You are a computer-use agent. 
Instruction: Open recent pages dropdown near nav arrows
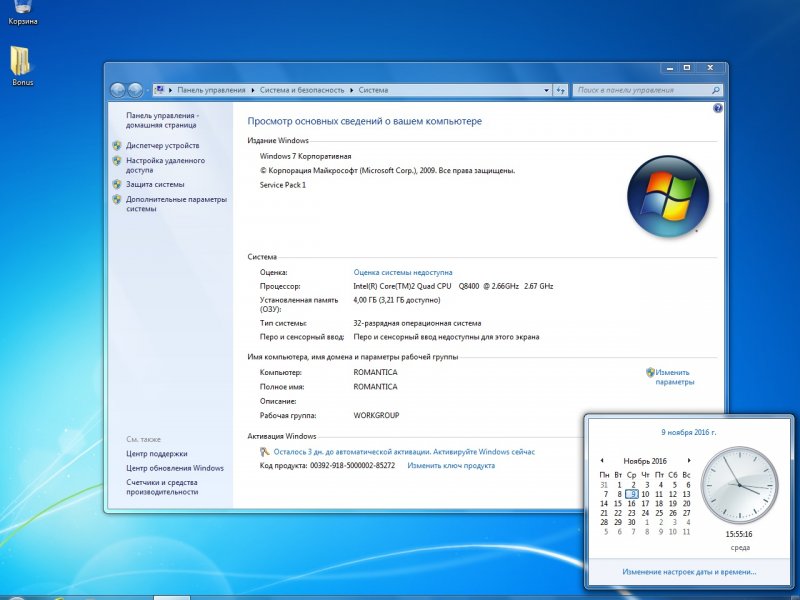[148, 90]
